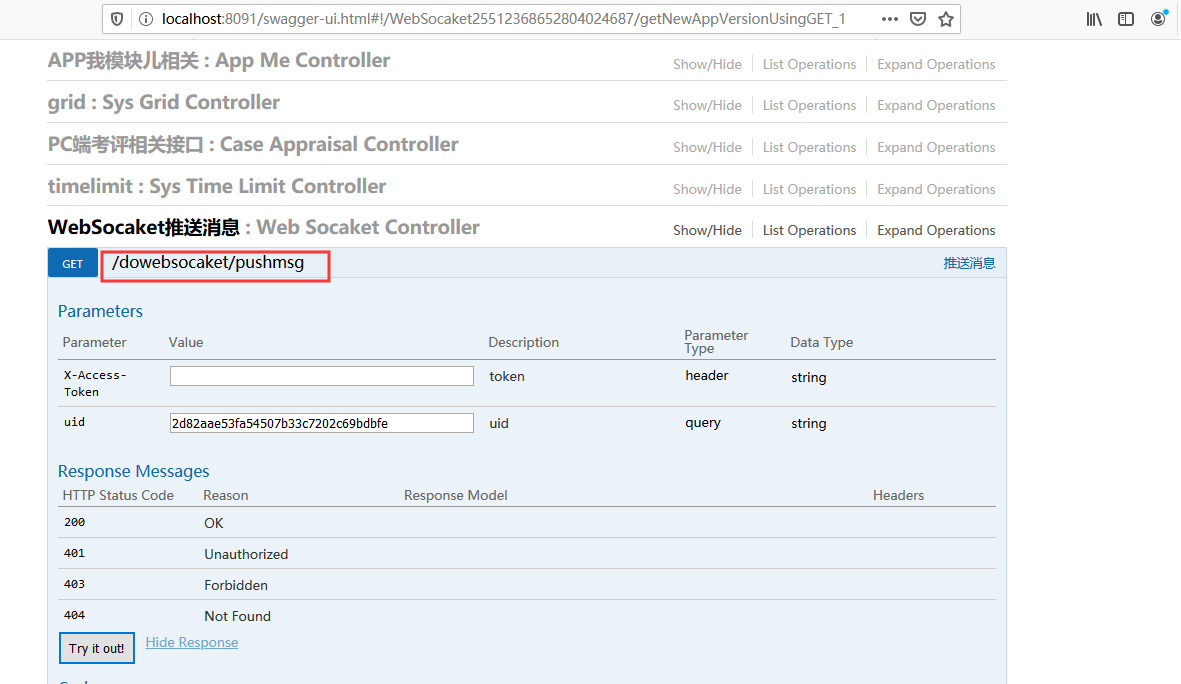Screen dimensions: 1181x684
Task: Open the Firefox account profile icon
Action: point(1157,18)
